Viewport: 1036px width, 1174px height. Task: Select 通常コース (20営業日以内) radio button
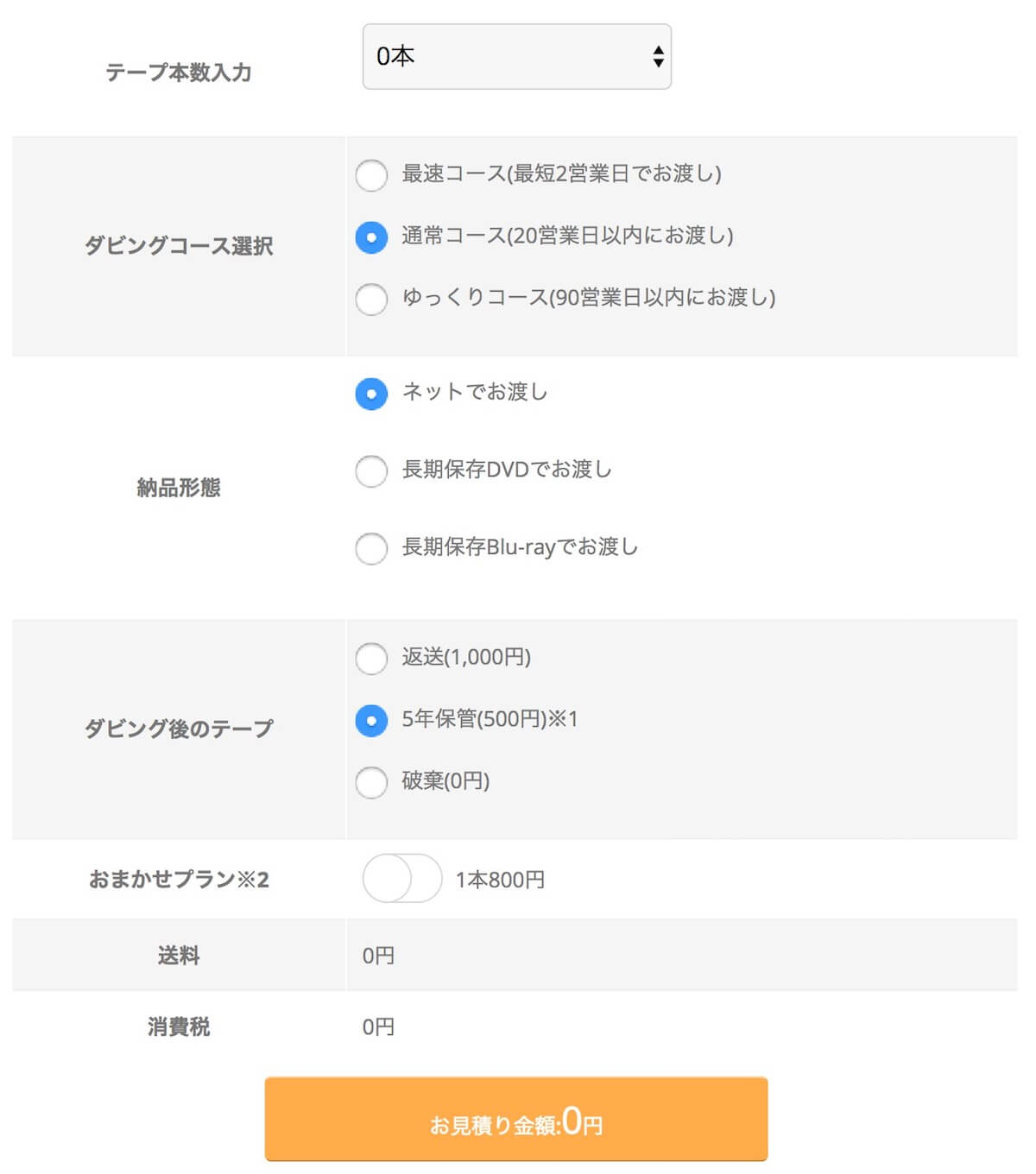[x=371, y=237]
